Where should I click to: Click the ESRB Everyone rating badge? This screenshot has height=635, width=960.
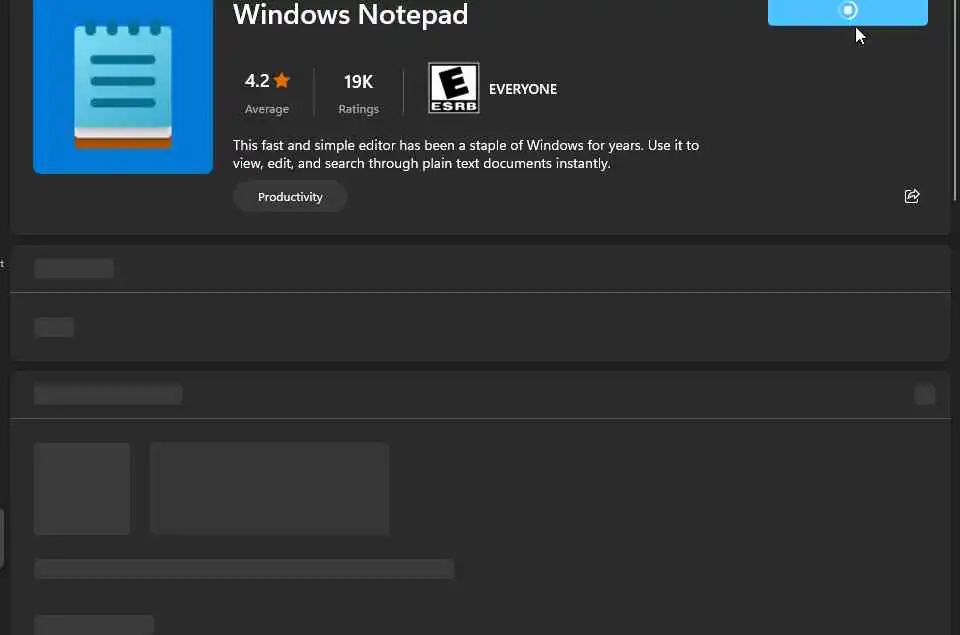(x=454, y=88)
